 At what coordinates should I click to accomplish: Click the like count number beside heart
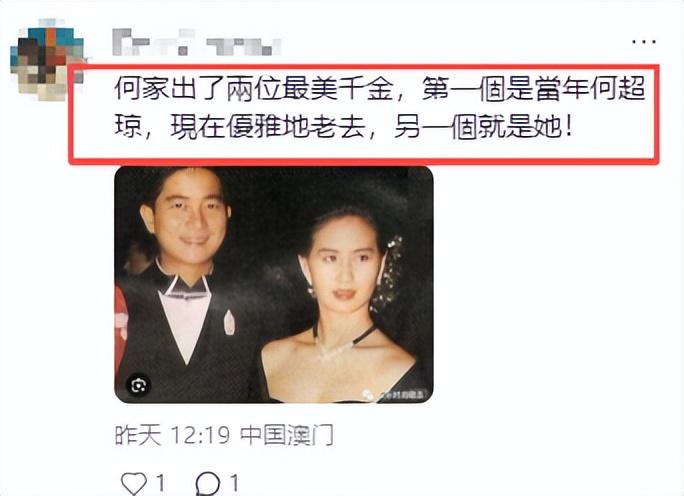click(160, 483)
